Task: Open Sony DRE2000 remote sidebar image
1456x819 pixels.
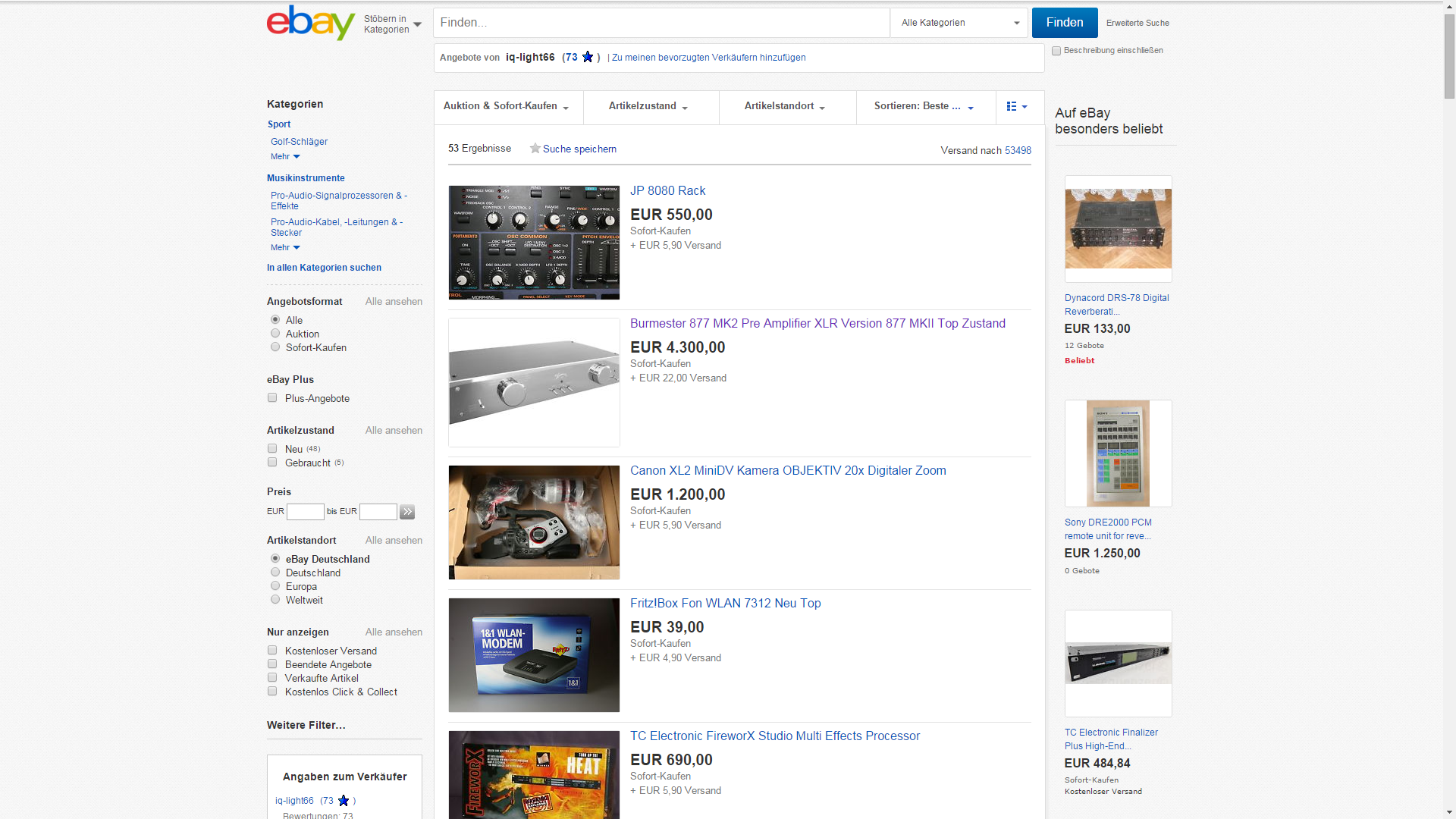Action: (x=1118, y=453)
